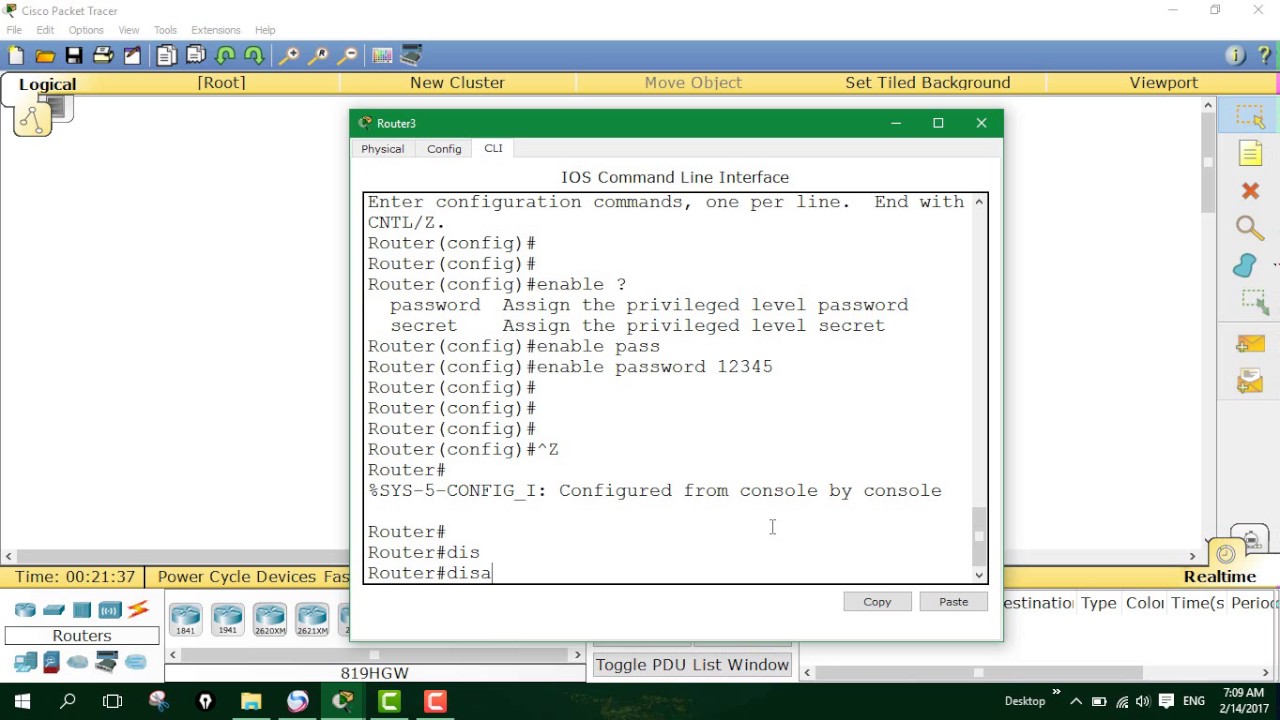1280x720 pixels.
Task: Choose the Delete tool red X
Action: point(1250,190)
